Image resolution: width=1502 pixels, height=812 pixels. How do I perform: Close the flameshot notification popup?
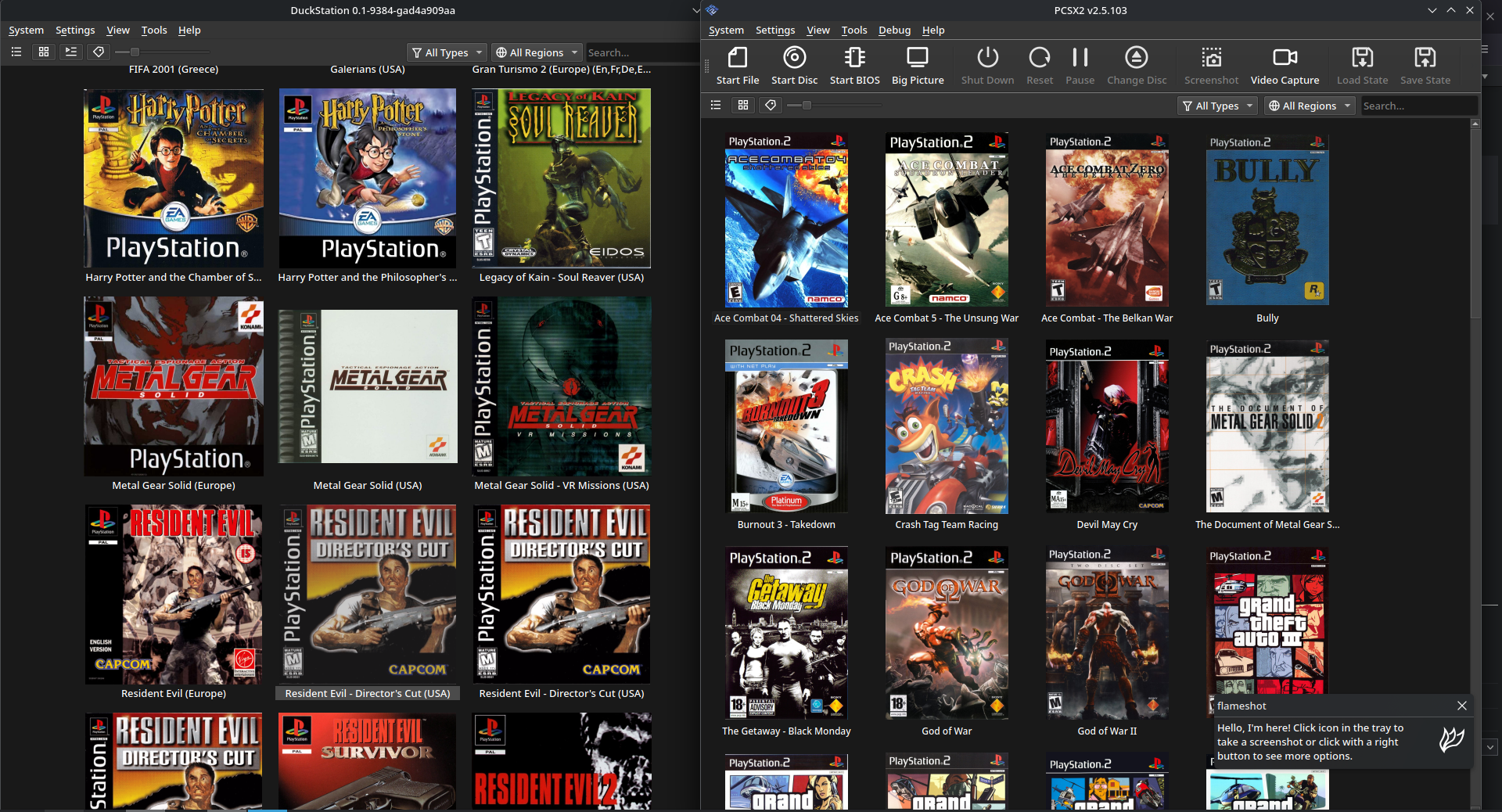point(1461,706)
